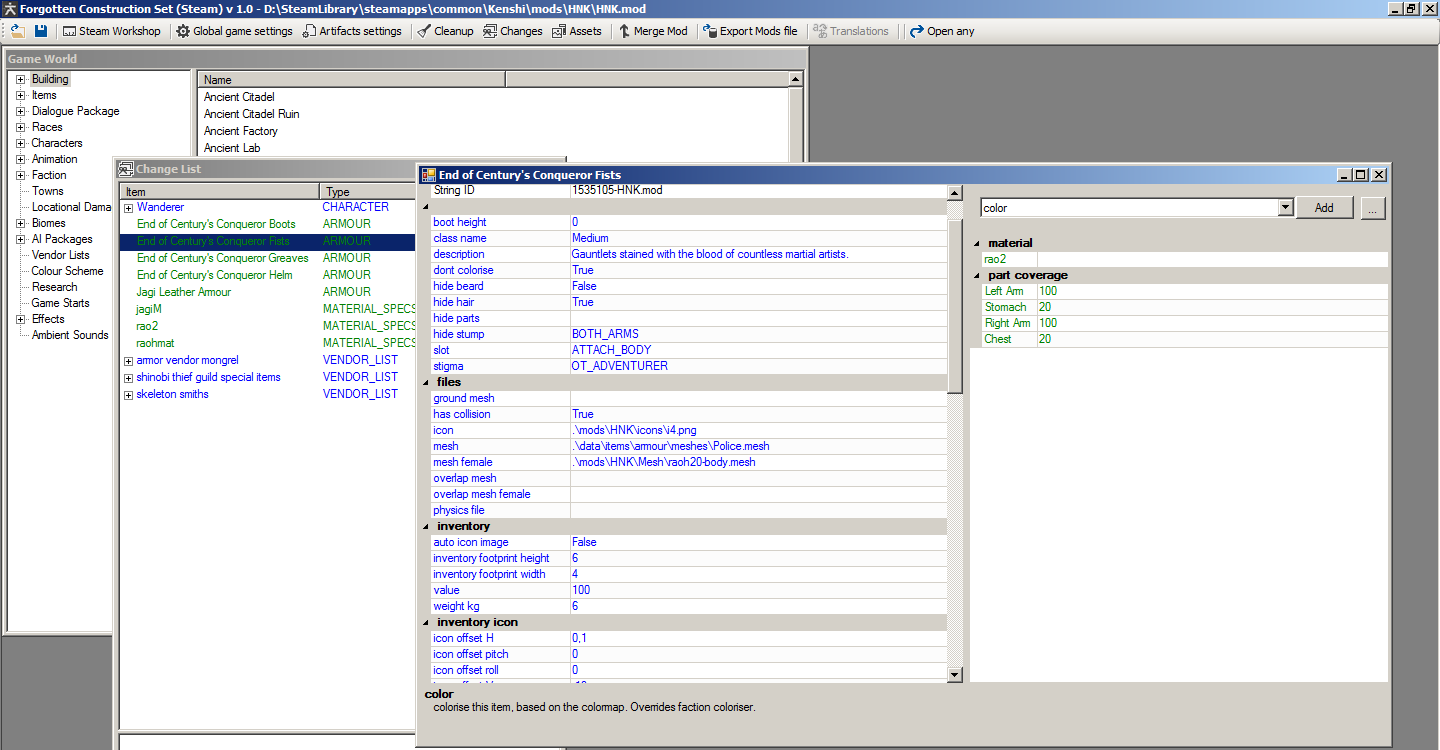
Task: Expand armor vendor mongrel entry
Action: point(128,360)
